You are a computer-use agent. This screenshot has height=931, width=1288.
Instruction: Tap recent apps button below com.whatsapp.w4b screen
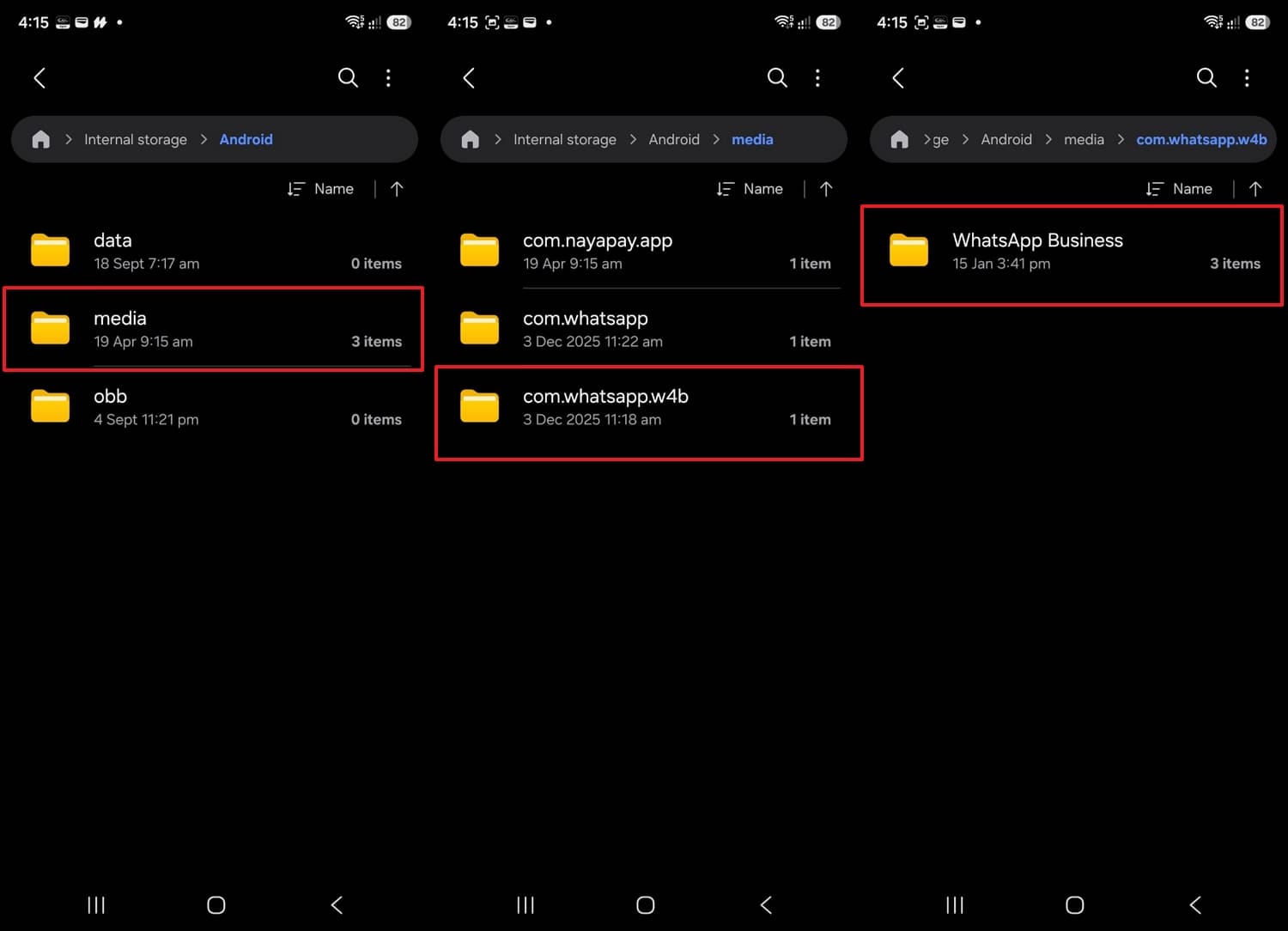click(x=955, y=904)
